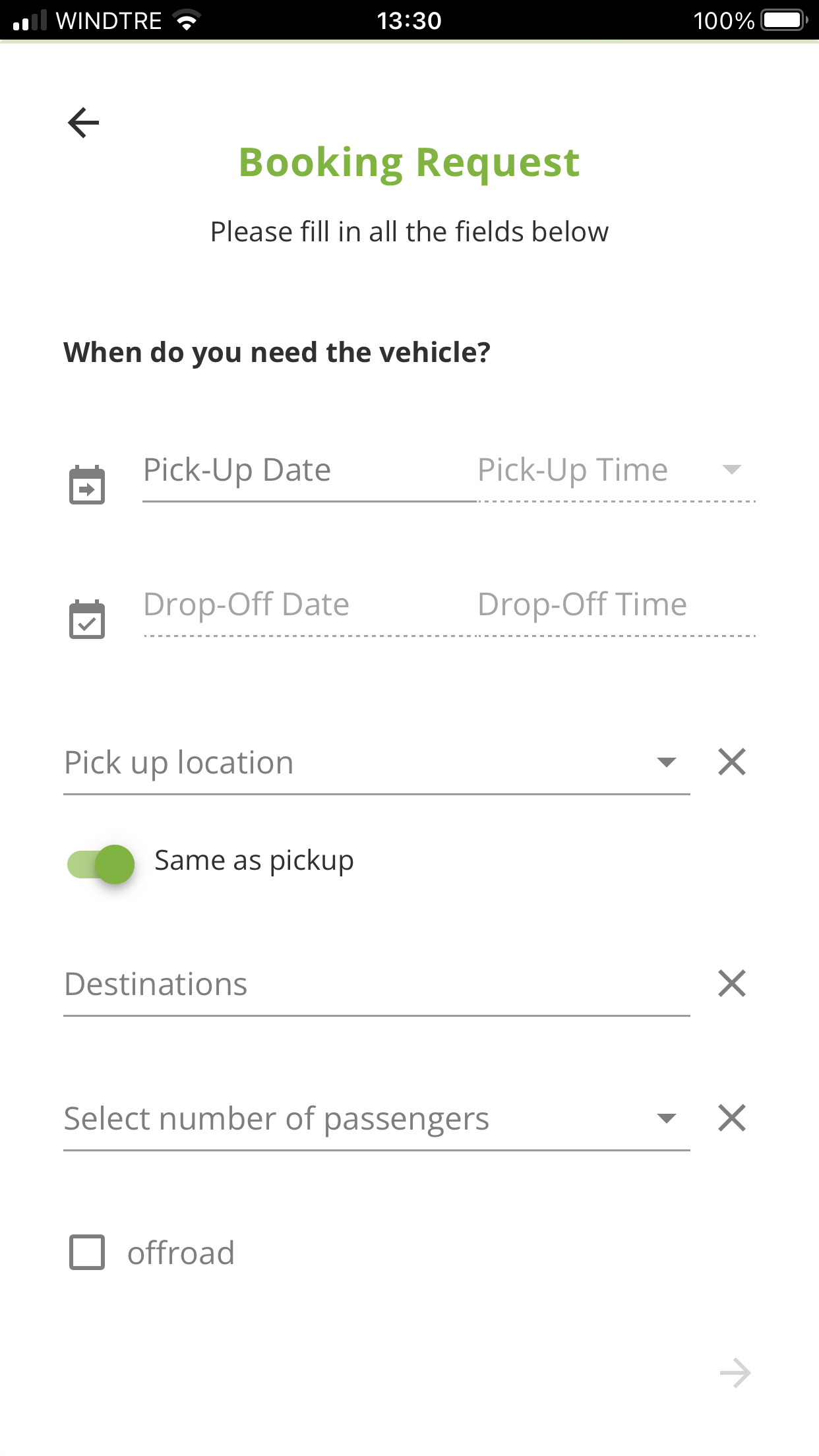Click the drop-off calendar checkmark icon

87,619
